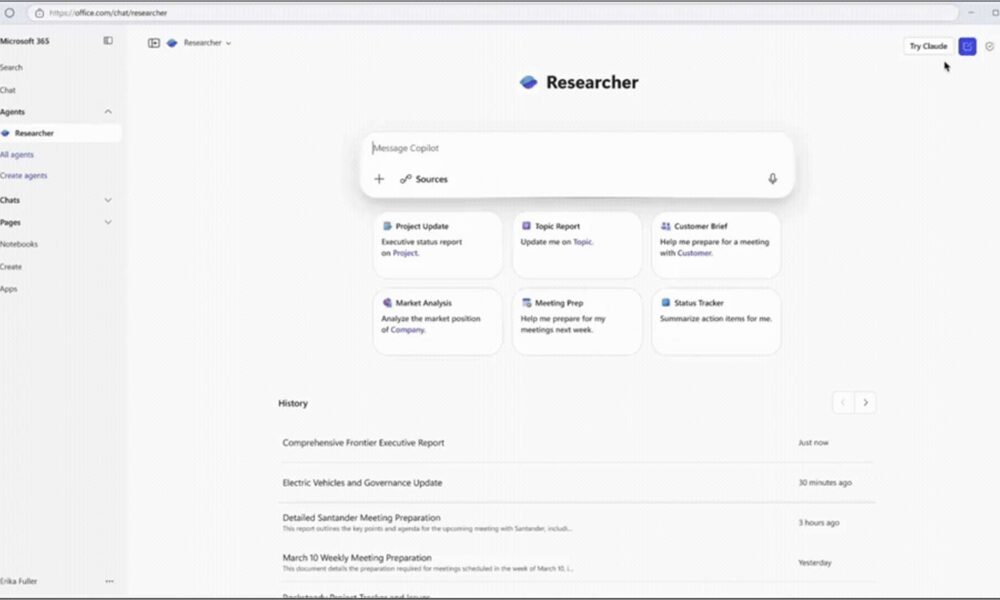The height and width of the screenshot is (600, 1000).
Task: Click Erika Fuller account name
Action: click(x=18, y=581)
